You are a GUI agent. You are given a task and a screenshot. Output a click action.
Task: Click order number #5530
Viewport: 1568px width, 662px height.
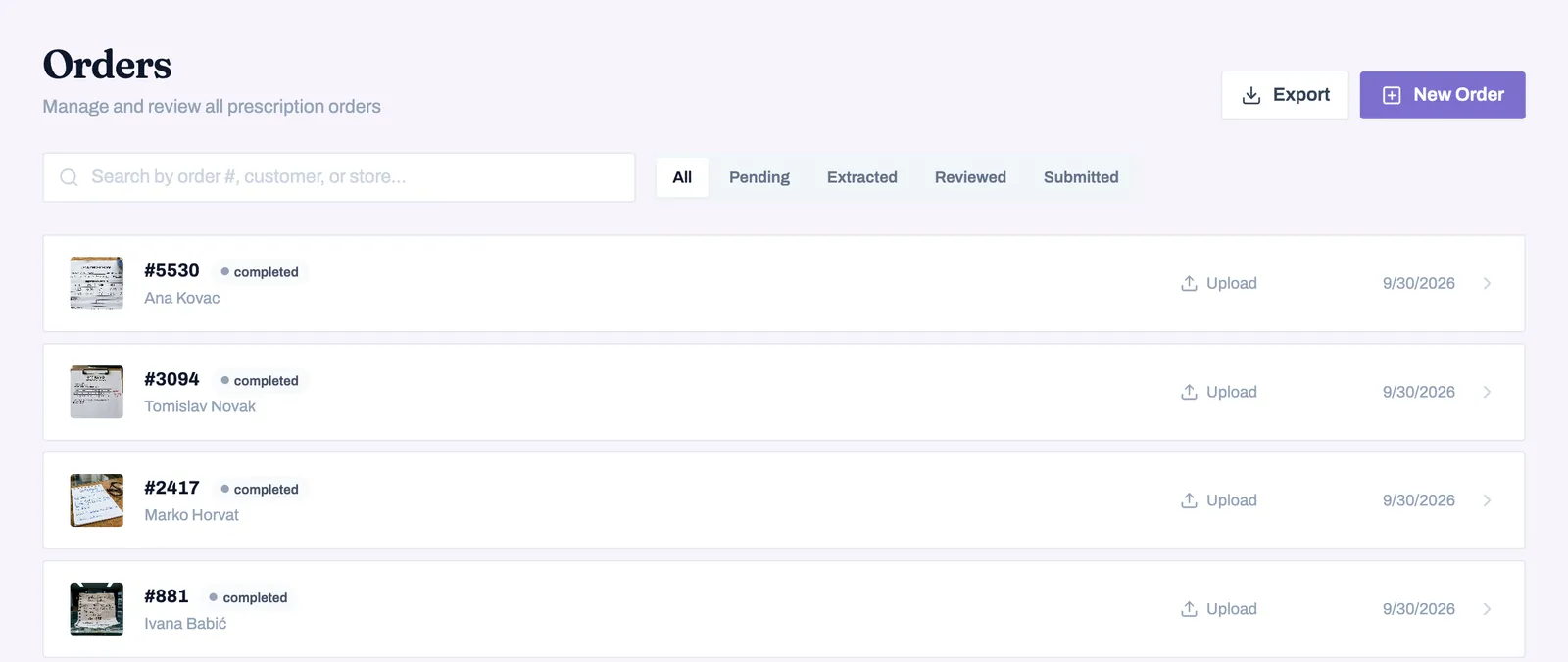pos(171,270)
